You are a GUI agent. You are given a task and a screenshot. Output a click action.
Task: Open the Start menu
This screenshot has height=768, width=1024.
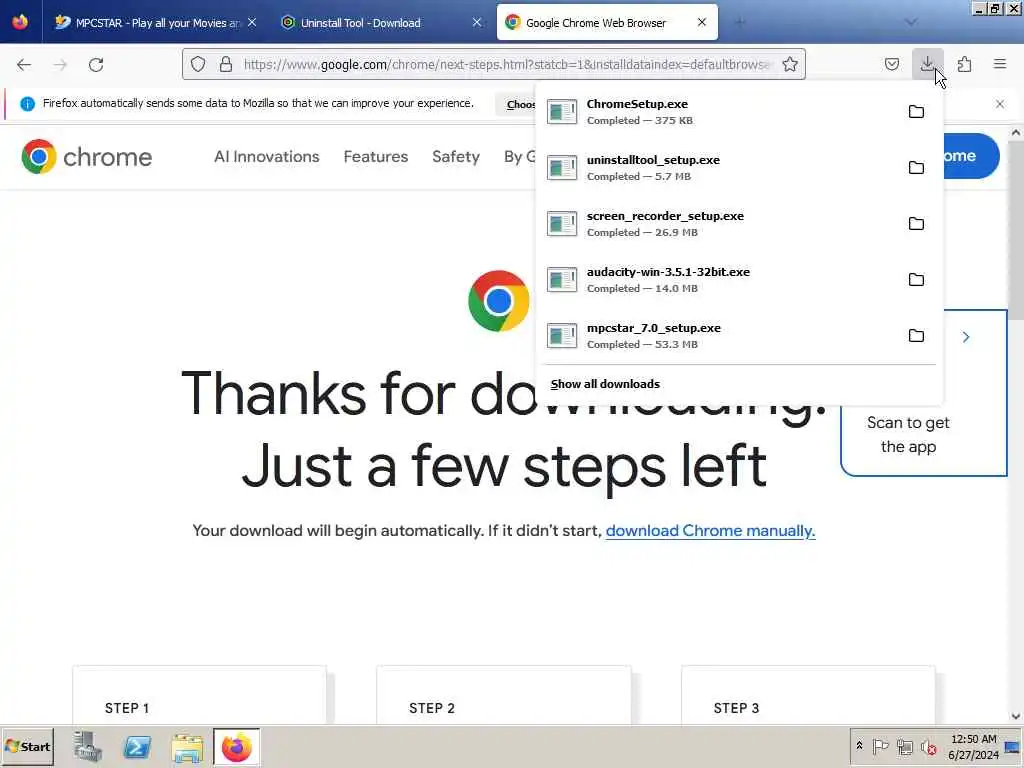click(27, 746)
